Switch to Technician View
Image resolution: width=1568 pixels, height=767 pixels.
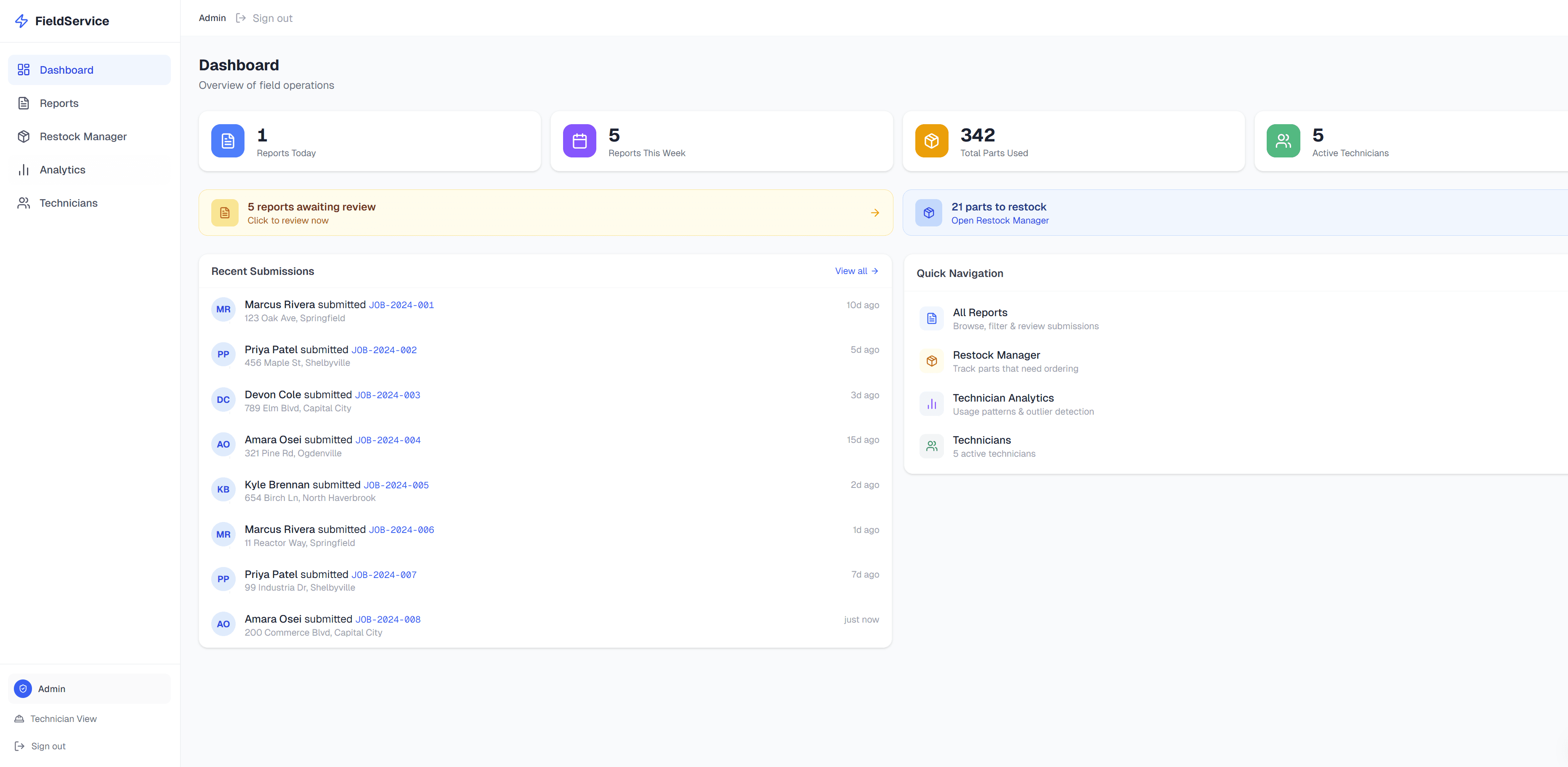(x=63, y=718)
